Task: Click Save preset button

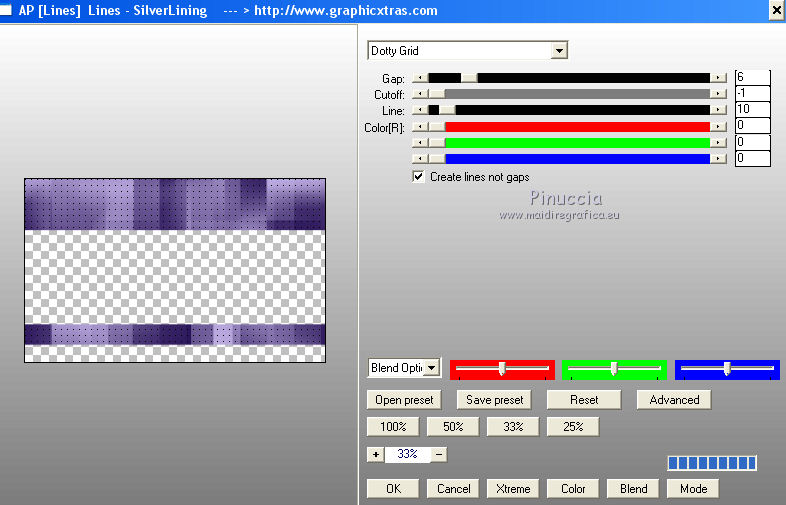Action: [494, 400]
